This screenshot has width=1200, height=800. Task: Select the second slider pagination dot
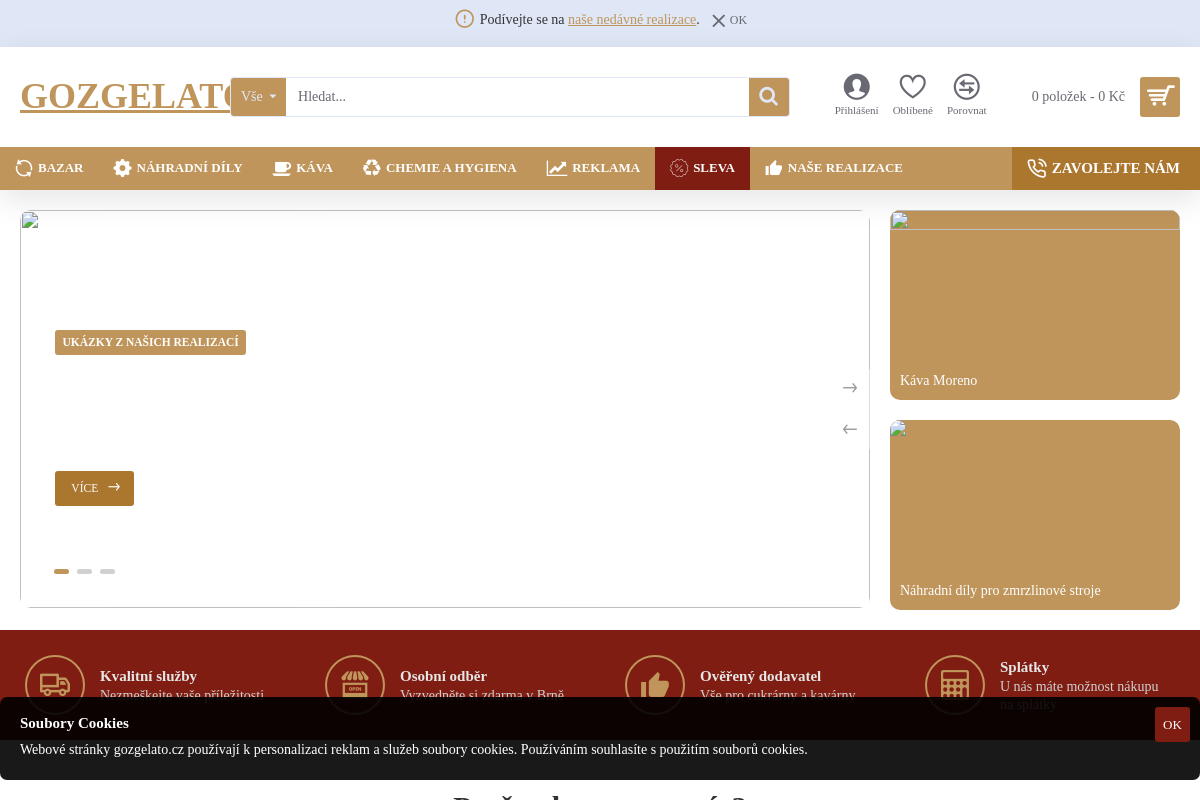tap(84, 572)
